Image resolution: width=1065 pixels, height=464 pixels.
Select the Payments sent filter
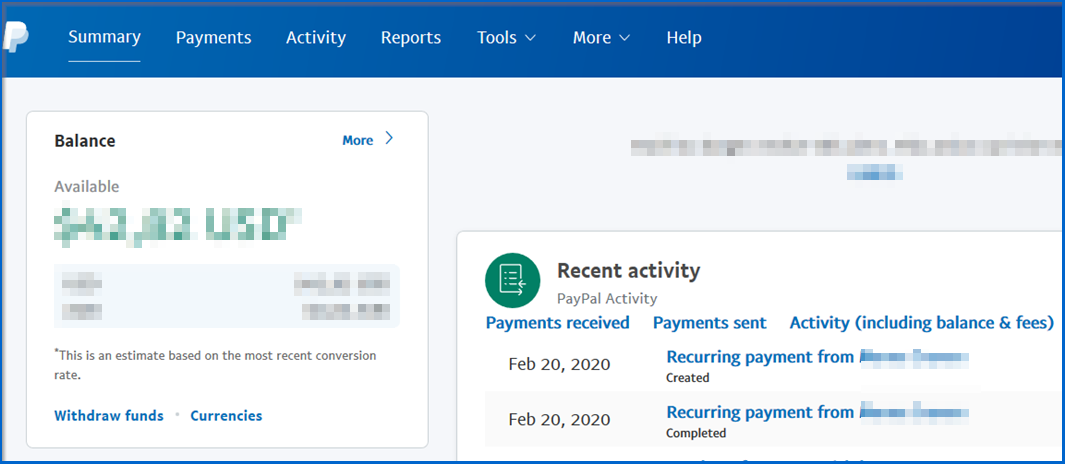tap(710, 323)
